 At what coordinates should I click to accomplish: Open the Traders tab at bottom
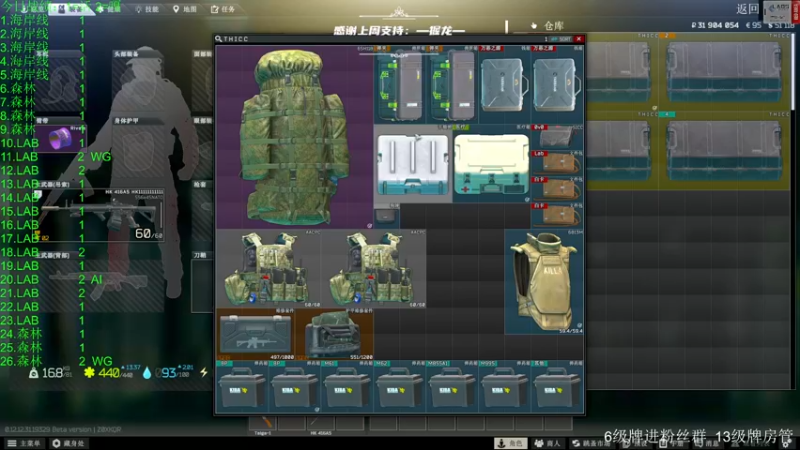coord(547,443)
